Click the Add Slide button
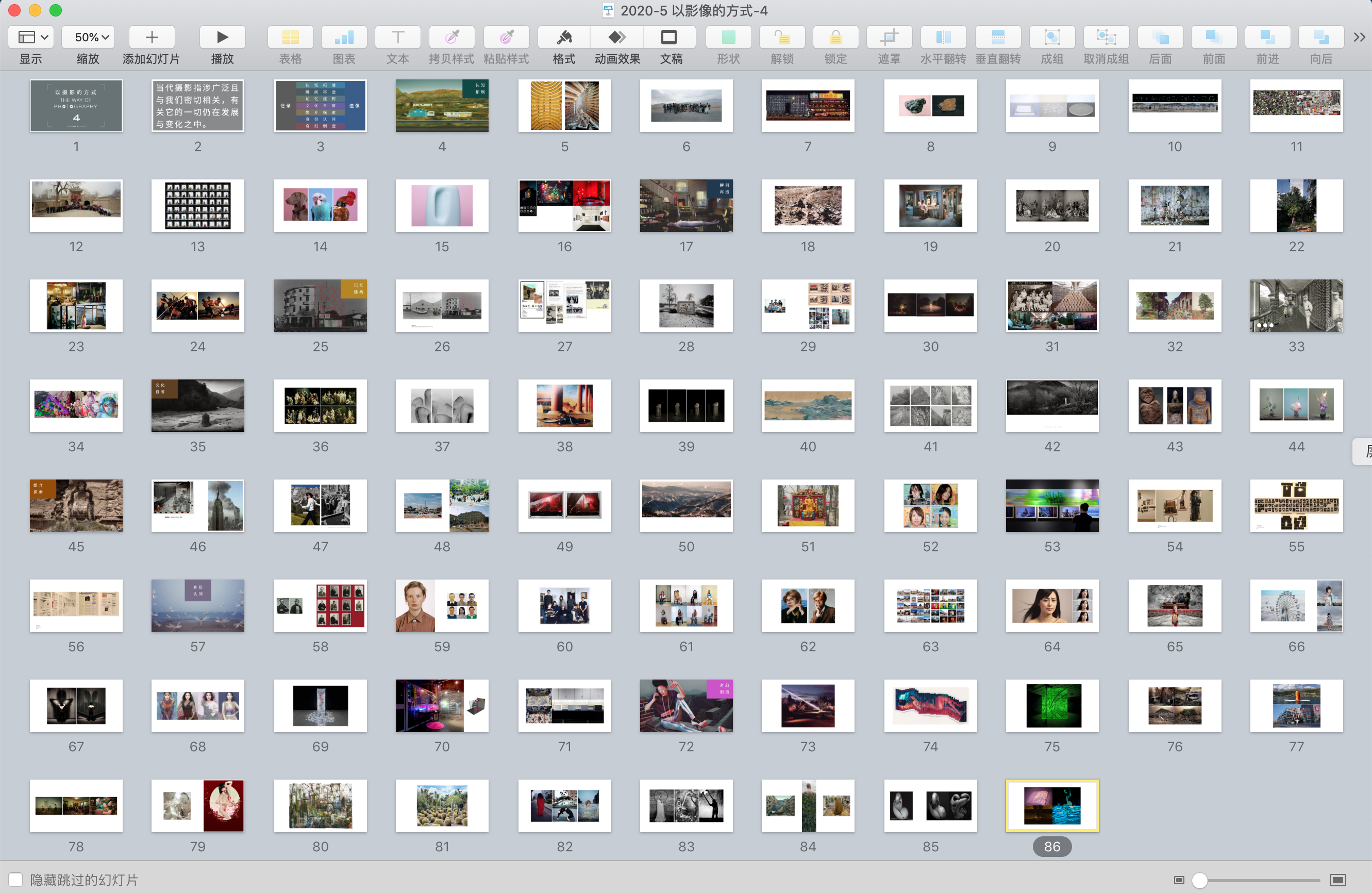Image resolution: width=1372 pixels, height=893 pixels. (152, 38)
